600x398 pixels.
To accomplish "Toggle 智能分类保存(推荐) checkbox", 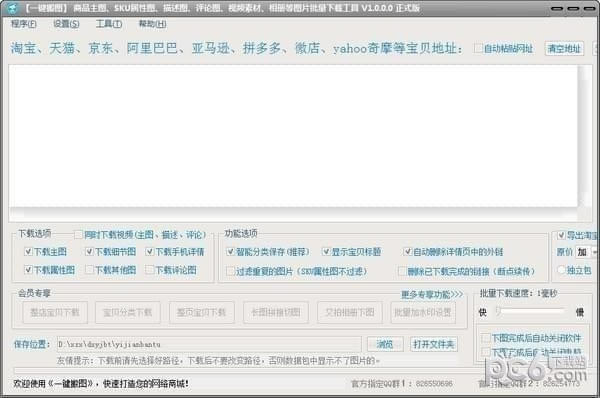I will point(230,251).
